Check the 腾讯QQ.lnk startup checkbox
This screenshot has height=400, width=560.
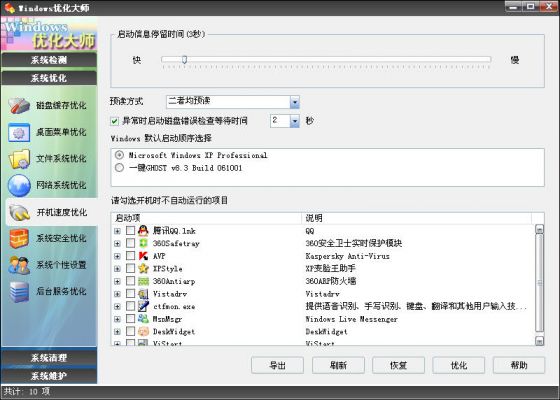tap(130, 231)
